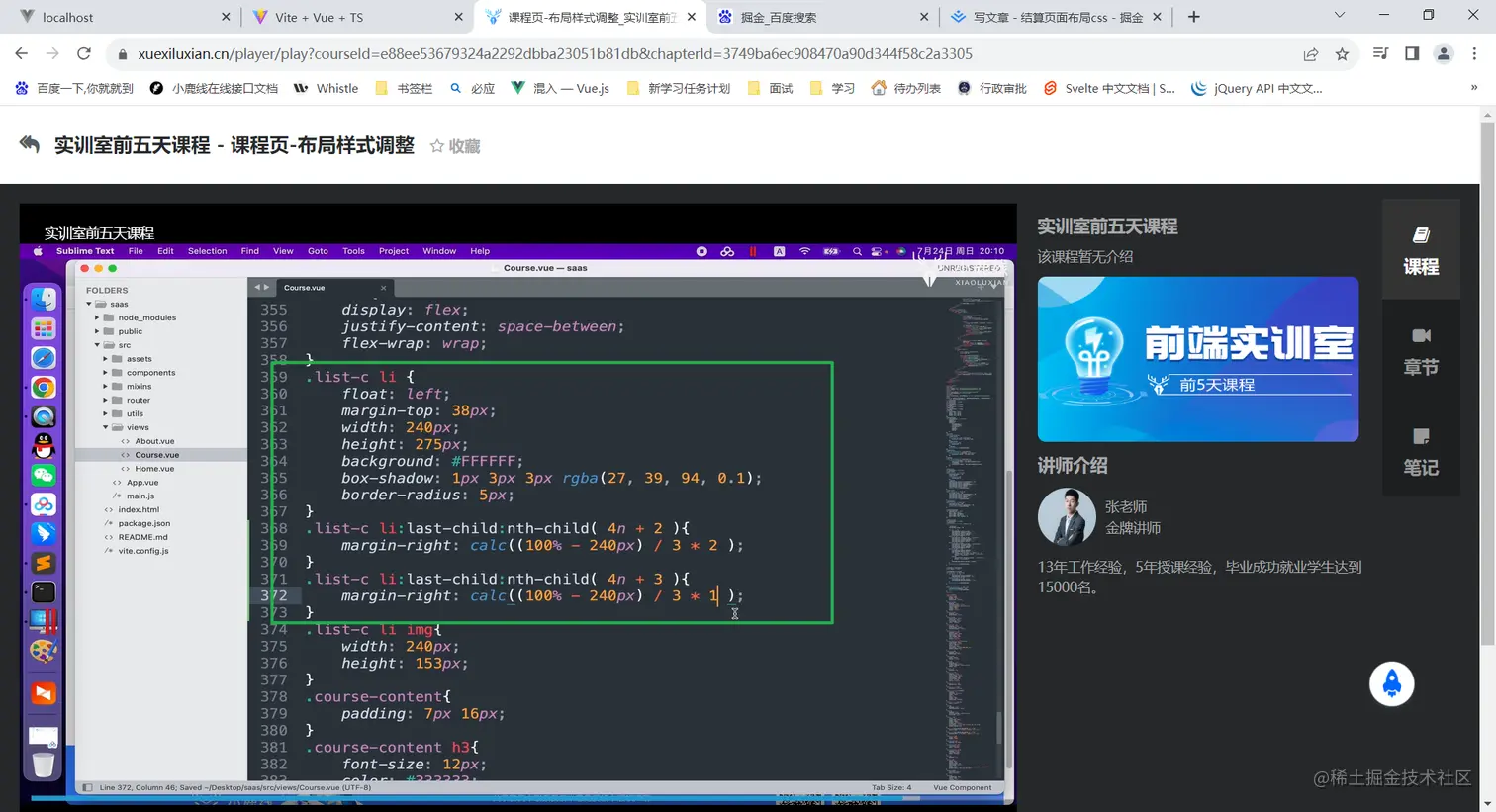Open the Whistle bookmark

pos(327,88)
